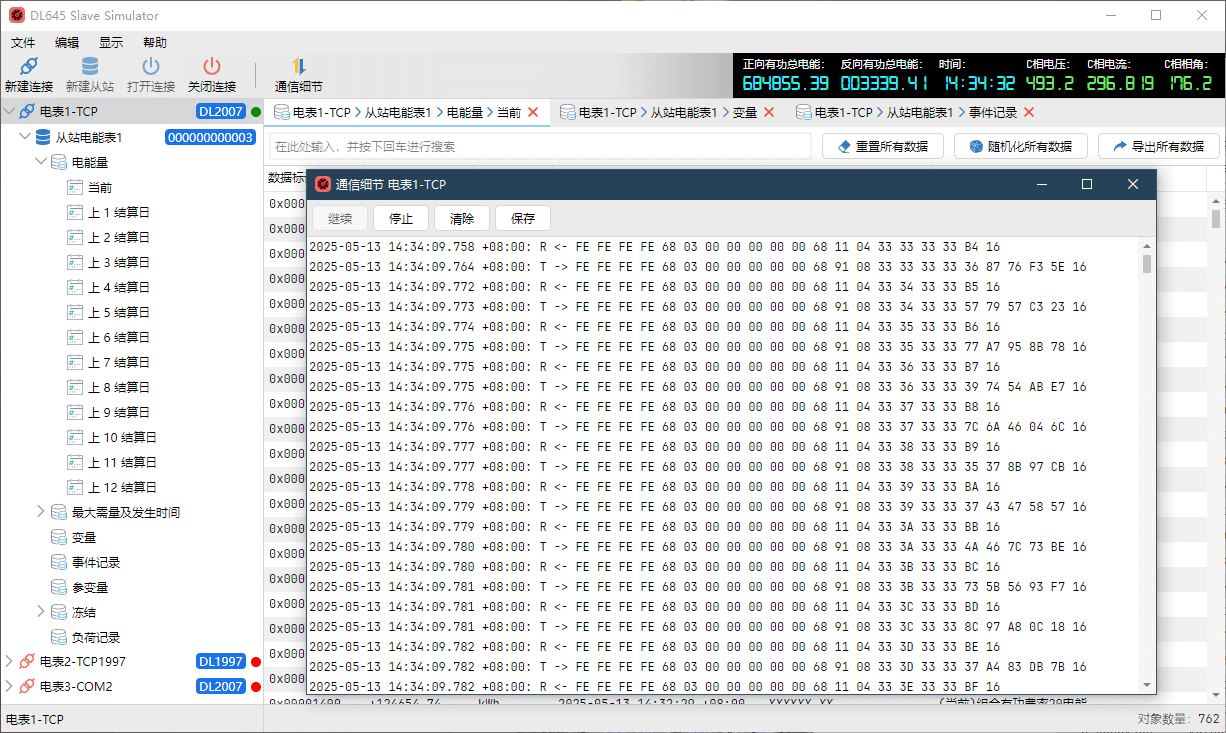Toggle the red status dot beside 电表3-COM2
This screenshot has width=1226, height=733.
[257, 686]
